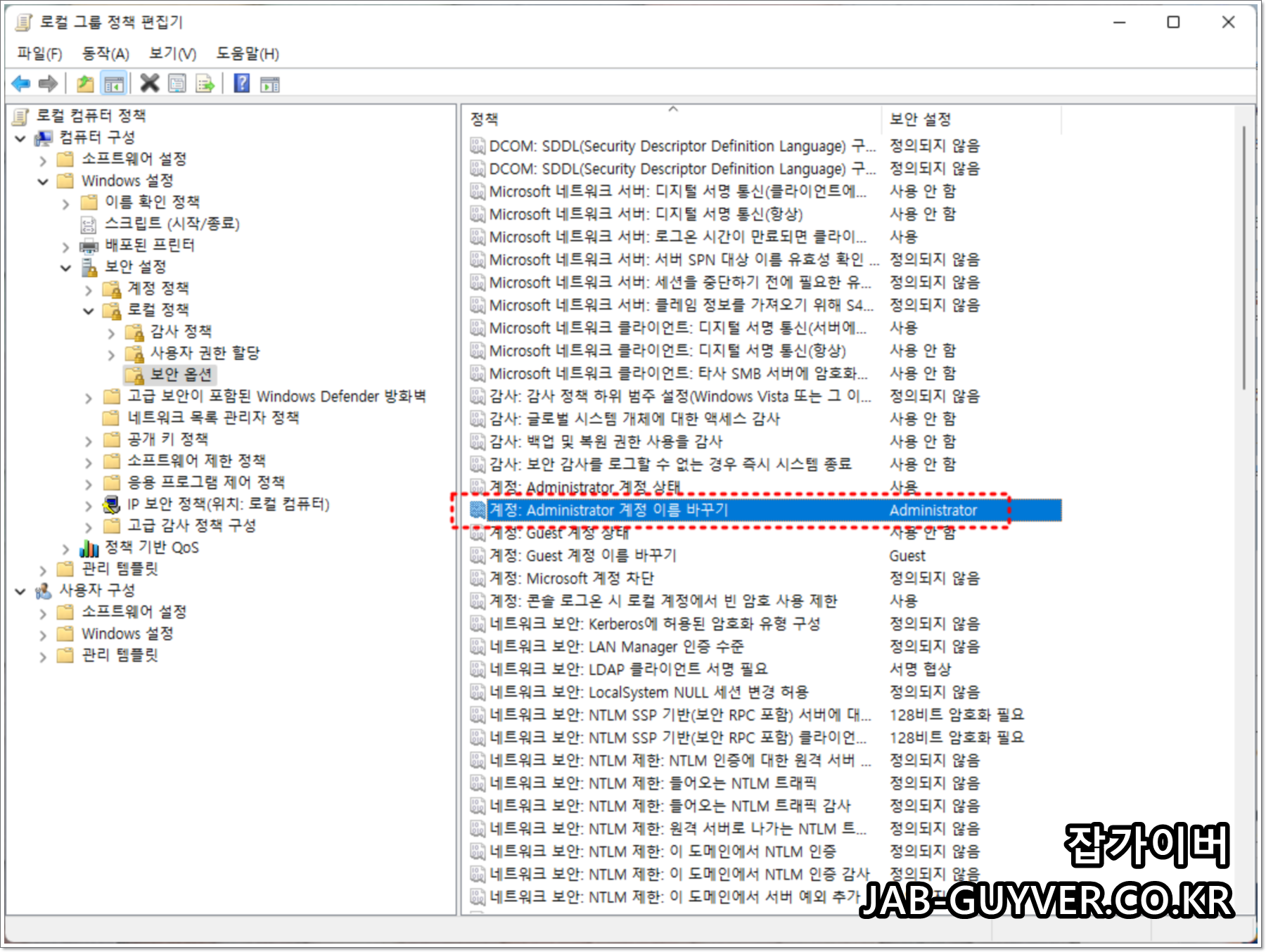This screenshot has height=952, width=1266.
Task: Select 계정: Microsoft 계정 차단 policy row
Action: pos(765,578)
